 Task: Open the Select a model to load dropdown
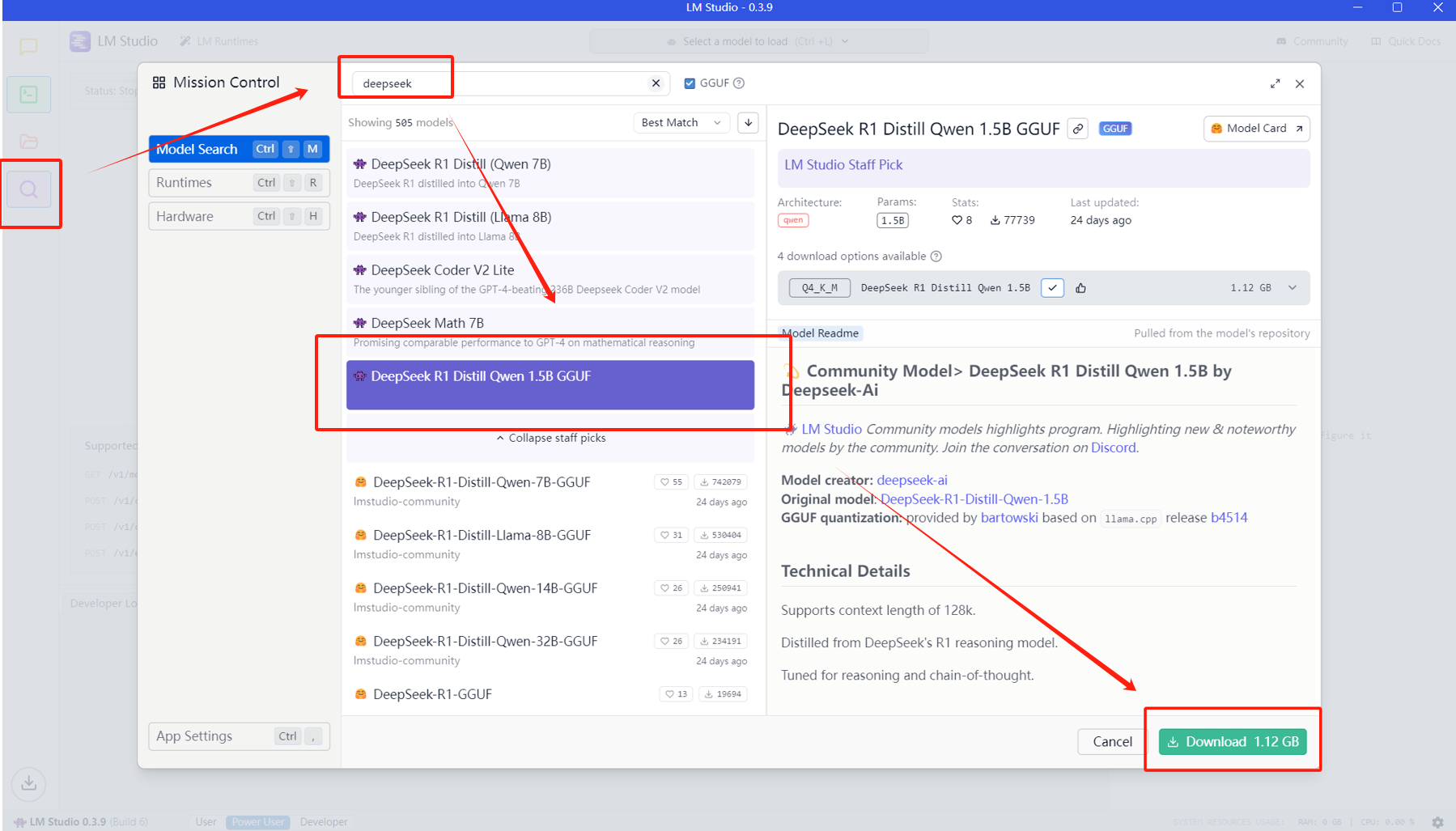point(758,41)
